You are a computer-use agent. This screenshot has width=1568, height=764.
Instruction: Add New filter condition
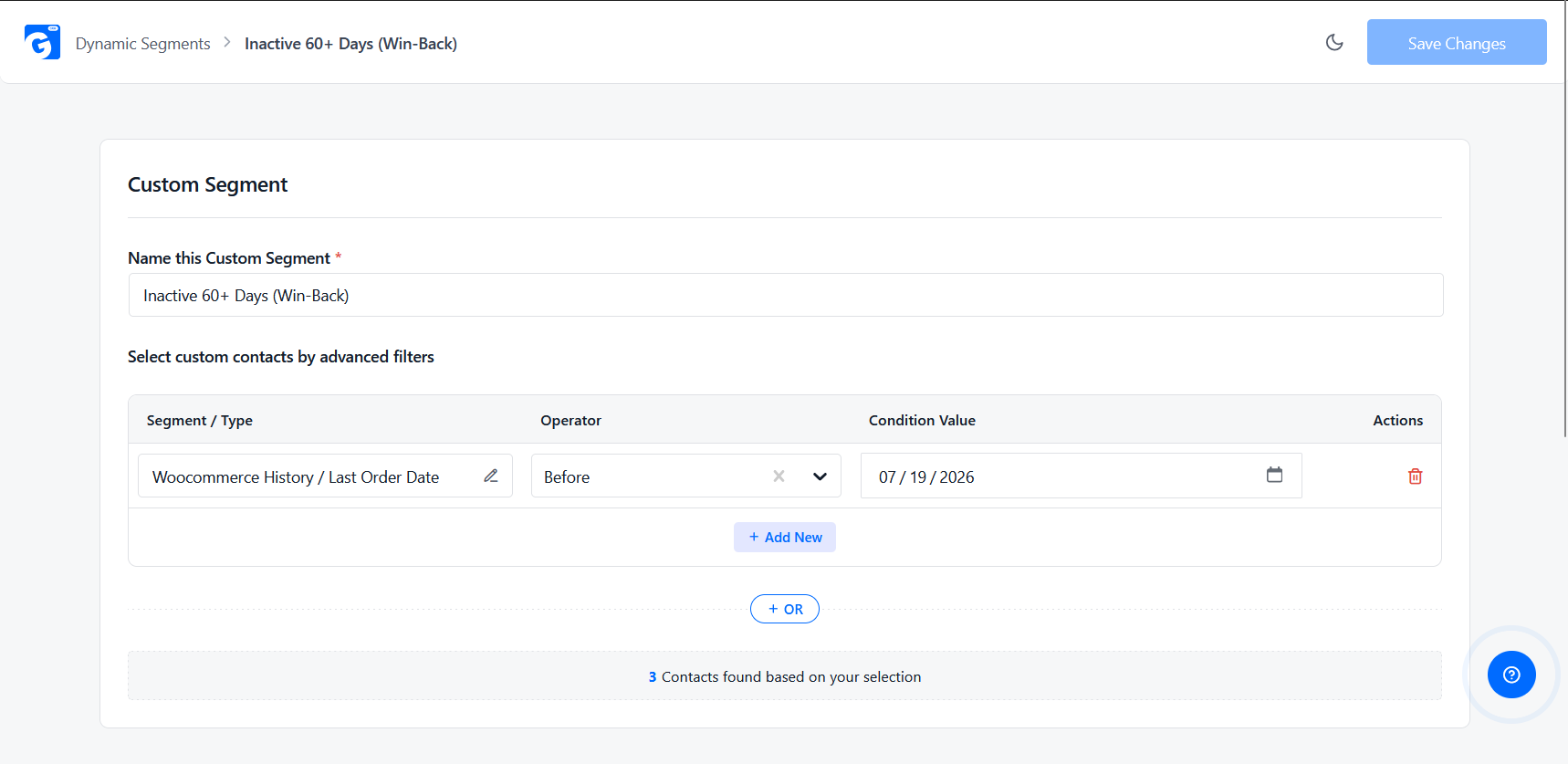785,538
